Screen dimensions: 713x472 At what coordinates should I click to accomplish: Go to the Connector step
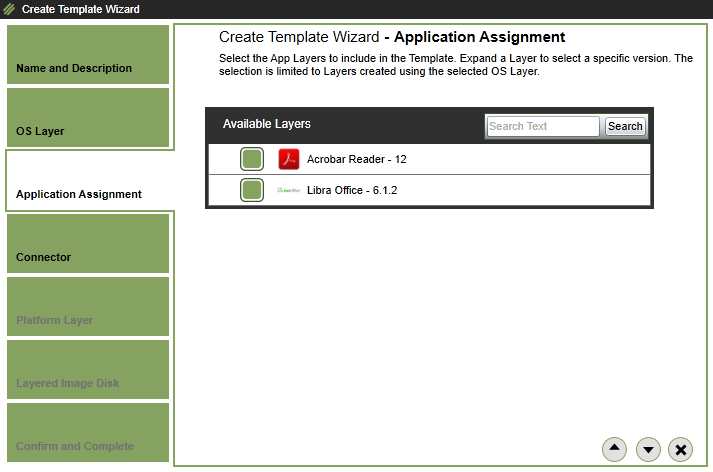click(x=88, y=244)
